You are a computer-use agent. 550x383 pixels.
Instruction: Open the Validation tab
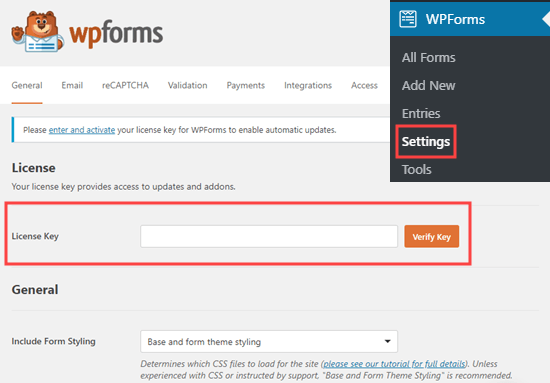187,86
